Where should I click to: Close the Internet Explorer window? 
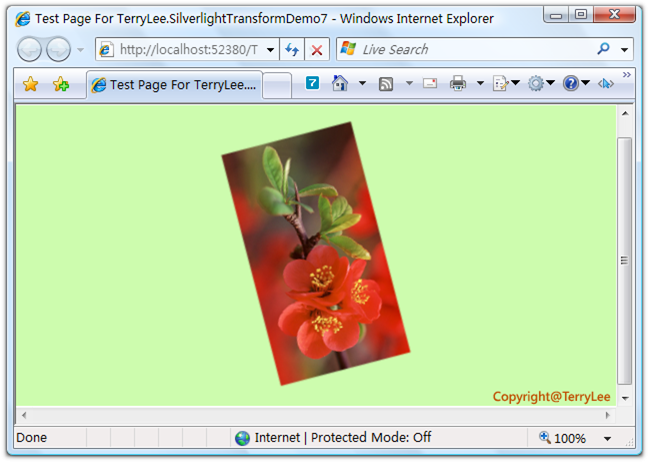(x=615, y=15)
